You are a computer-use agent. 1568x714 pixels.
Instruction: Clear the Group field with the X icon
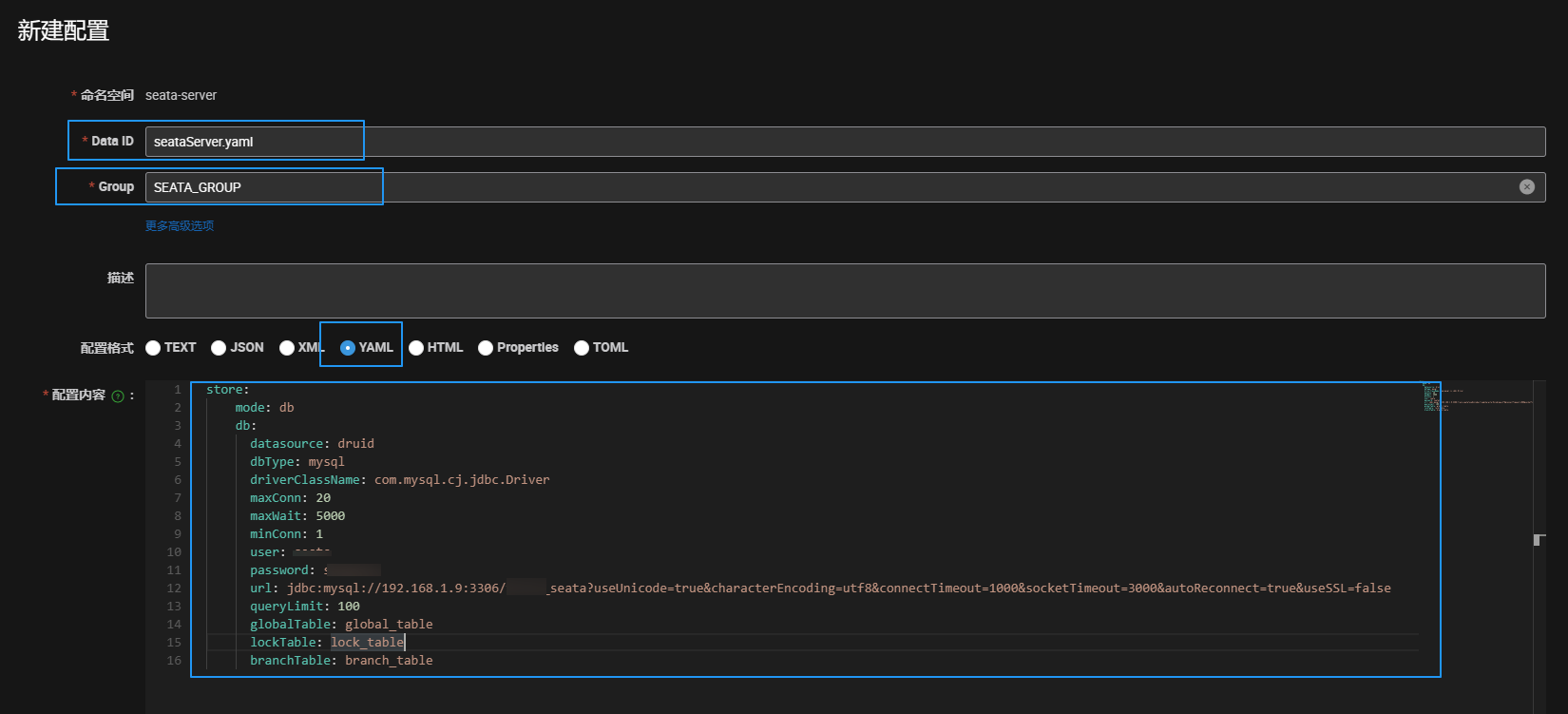click(1526, 187)
